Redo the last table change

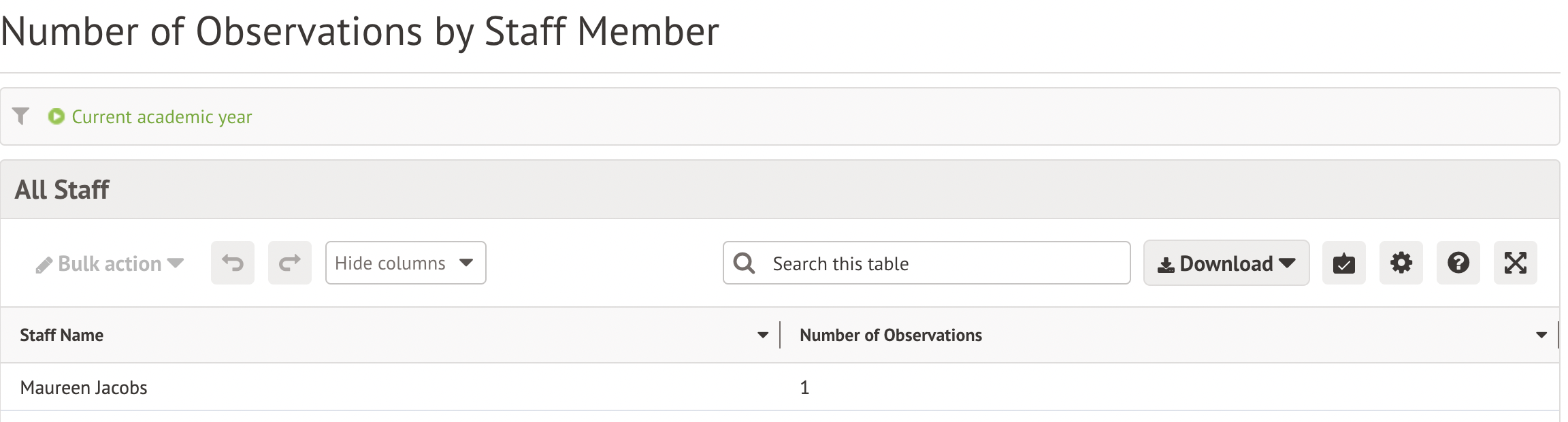coord(290,263)
